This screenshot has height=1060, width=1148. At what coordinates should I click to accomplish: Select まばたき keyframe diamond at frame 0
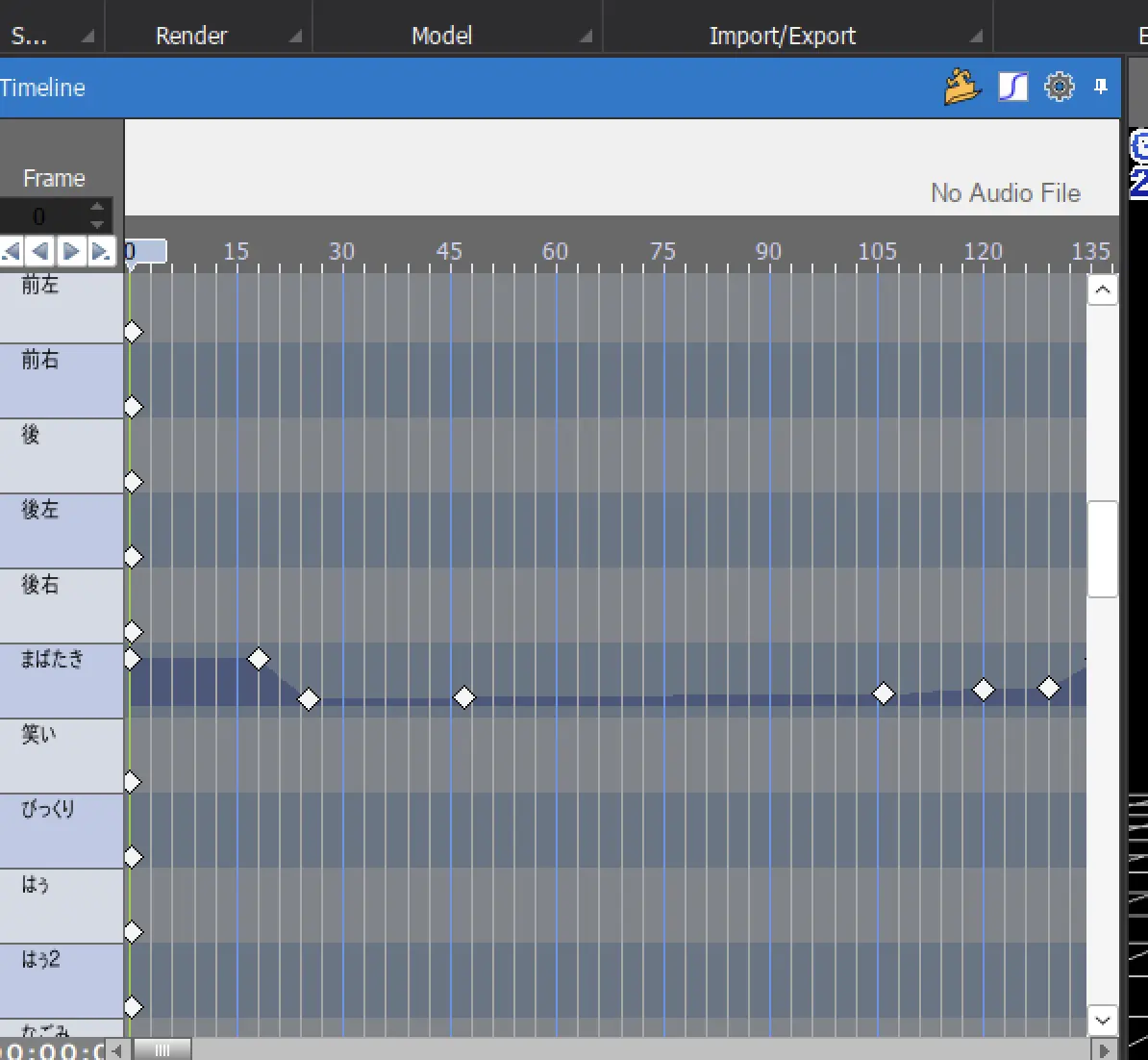132,659
